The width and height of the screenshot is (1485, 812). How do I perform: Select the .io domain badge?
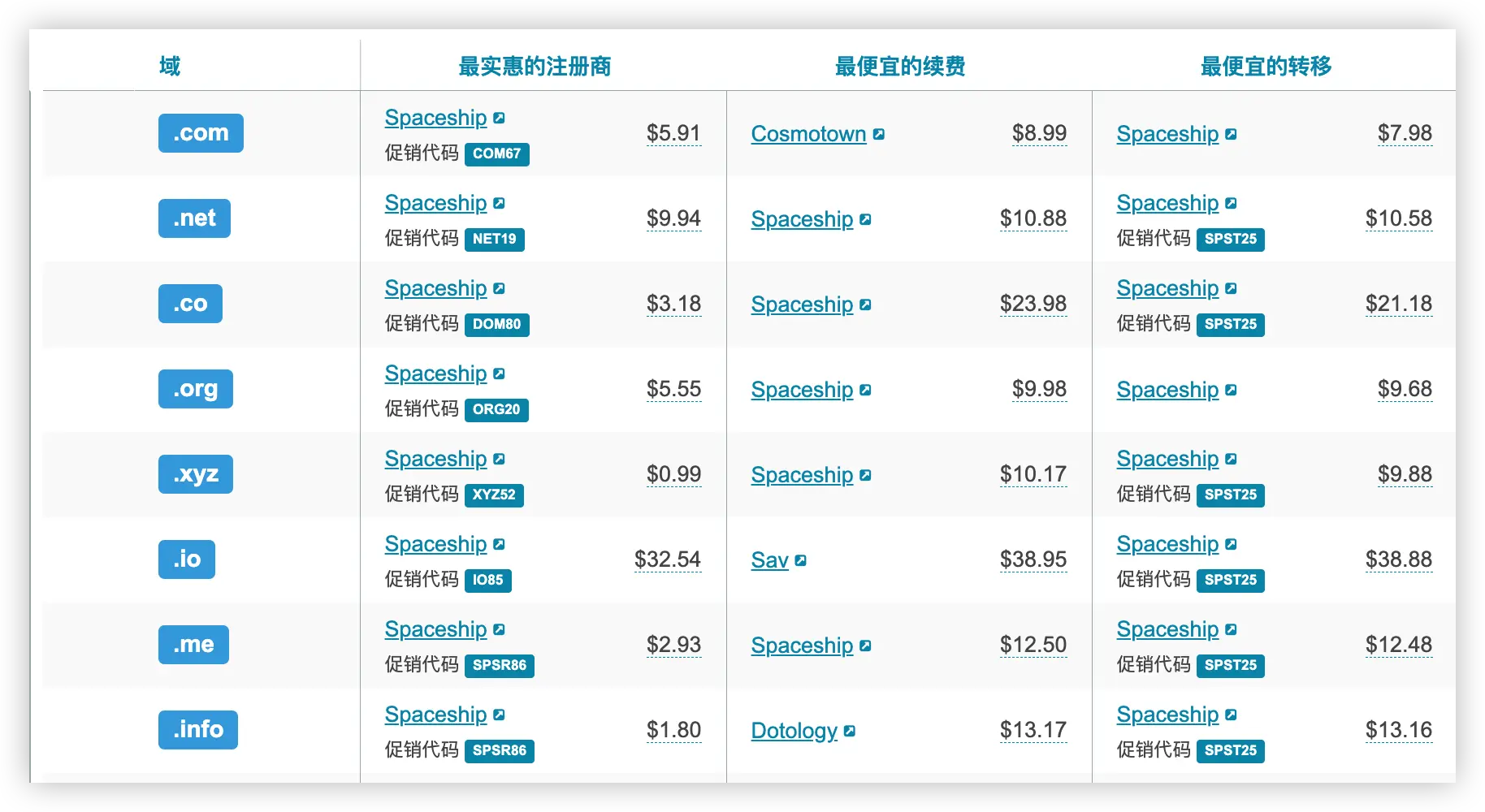(x=187, y=559)
